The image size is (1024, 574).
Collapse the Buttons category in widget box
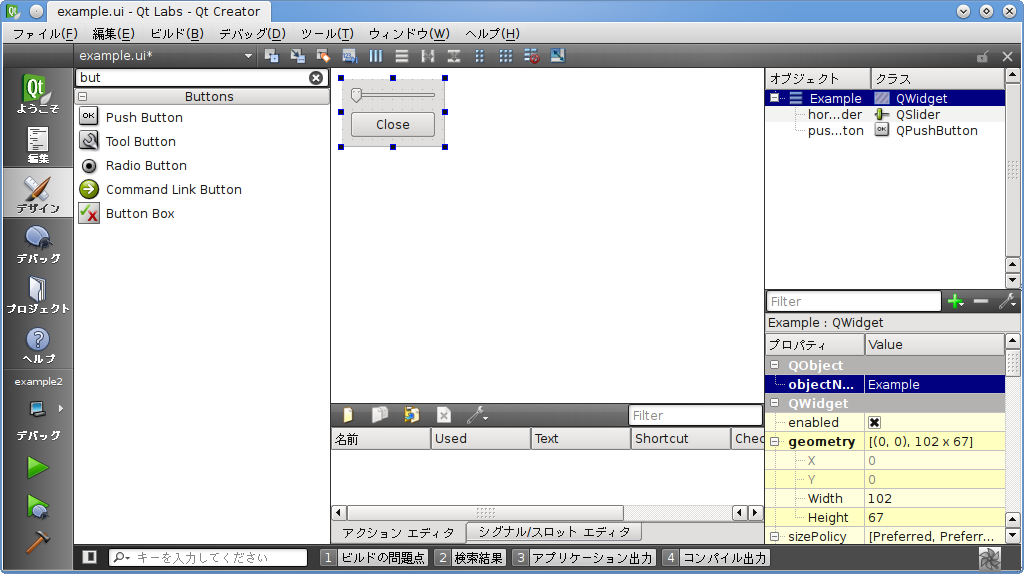click(x=82, y=97)
